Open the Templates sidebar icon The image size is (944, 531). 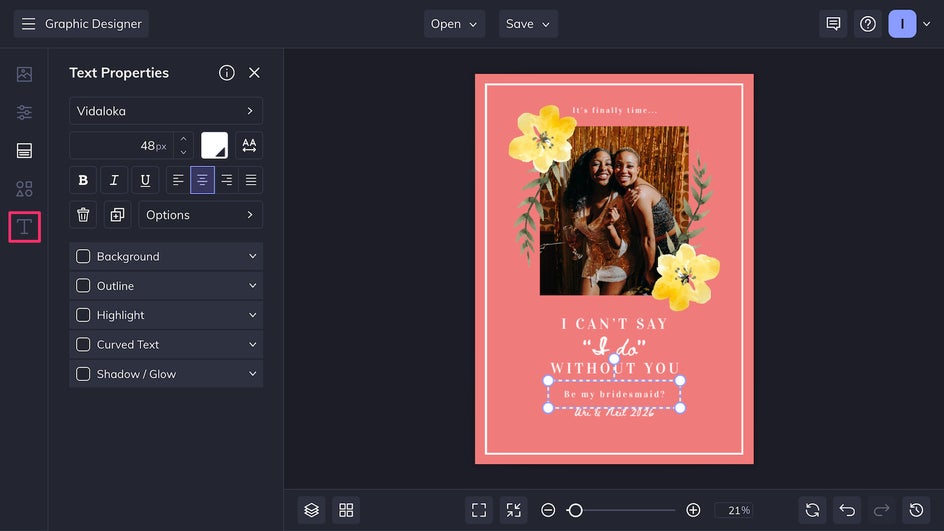[24, 151]
